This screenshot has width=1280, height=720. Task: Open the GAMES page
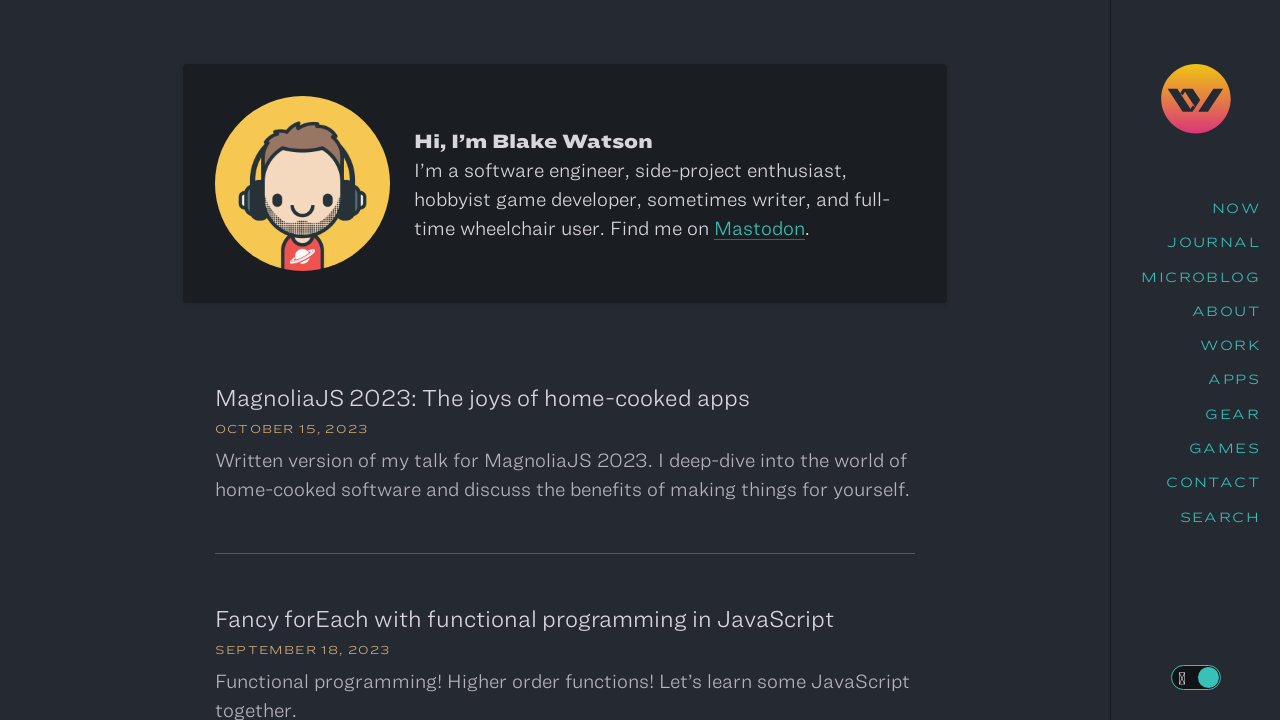[x=1224, y=447]
